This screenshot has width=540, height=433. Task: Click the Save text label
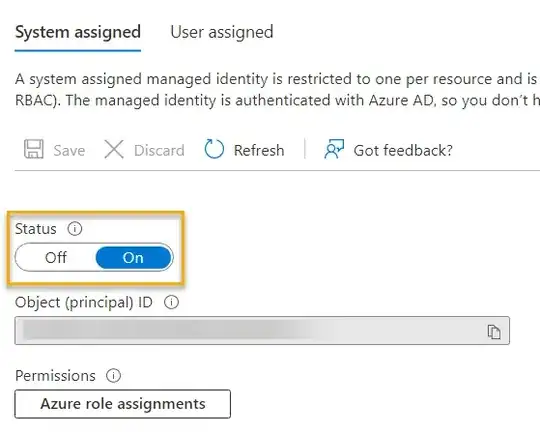point(69,151)
